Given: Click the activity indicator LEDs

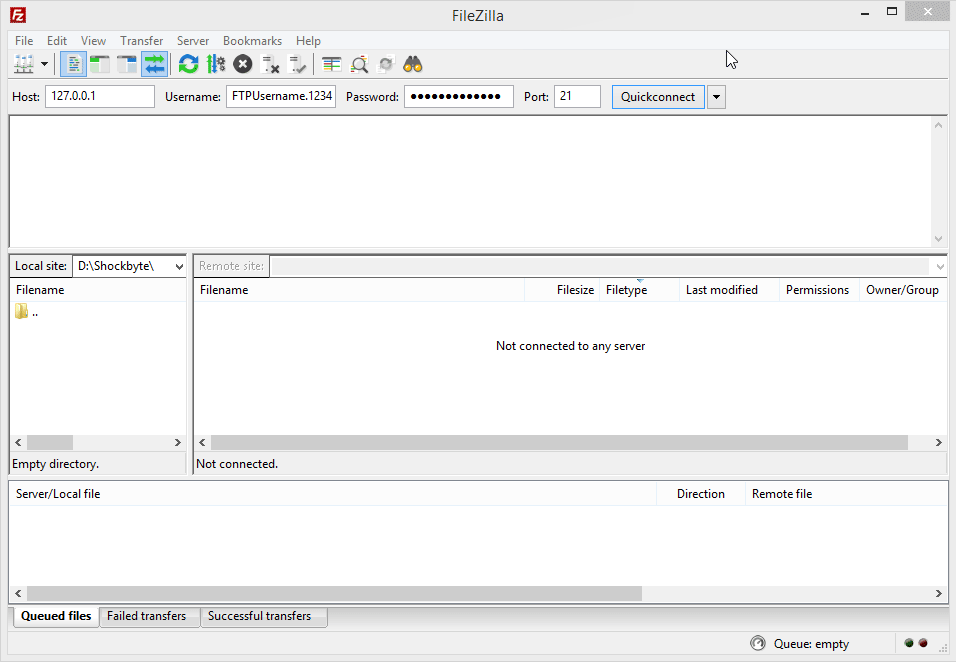Looking at the screenshot, I should [x=916, y=643].
